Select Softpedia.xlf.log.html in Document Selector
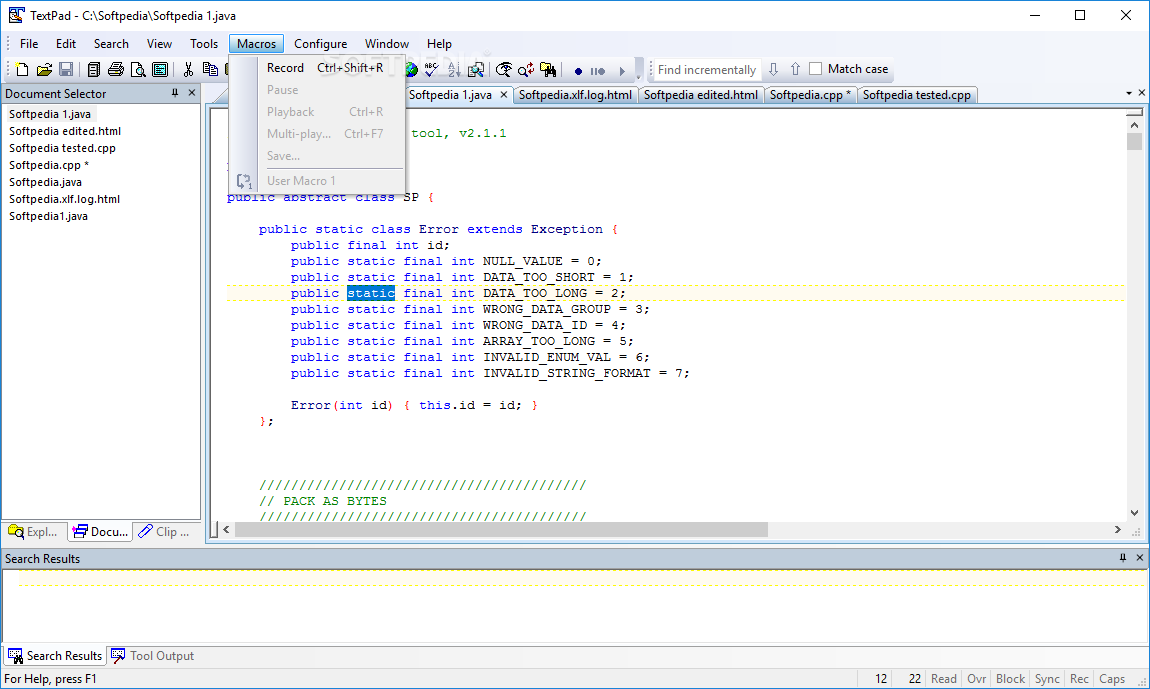 tap(65, 198)
